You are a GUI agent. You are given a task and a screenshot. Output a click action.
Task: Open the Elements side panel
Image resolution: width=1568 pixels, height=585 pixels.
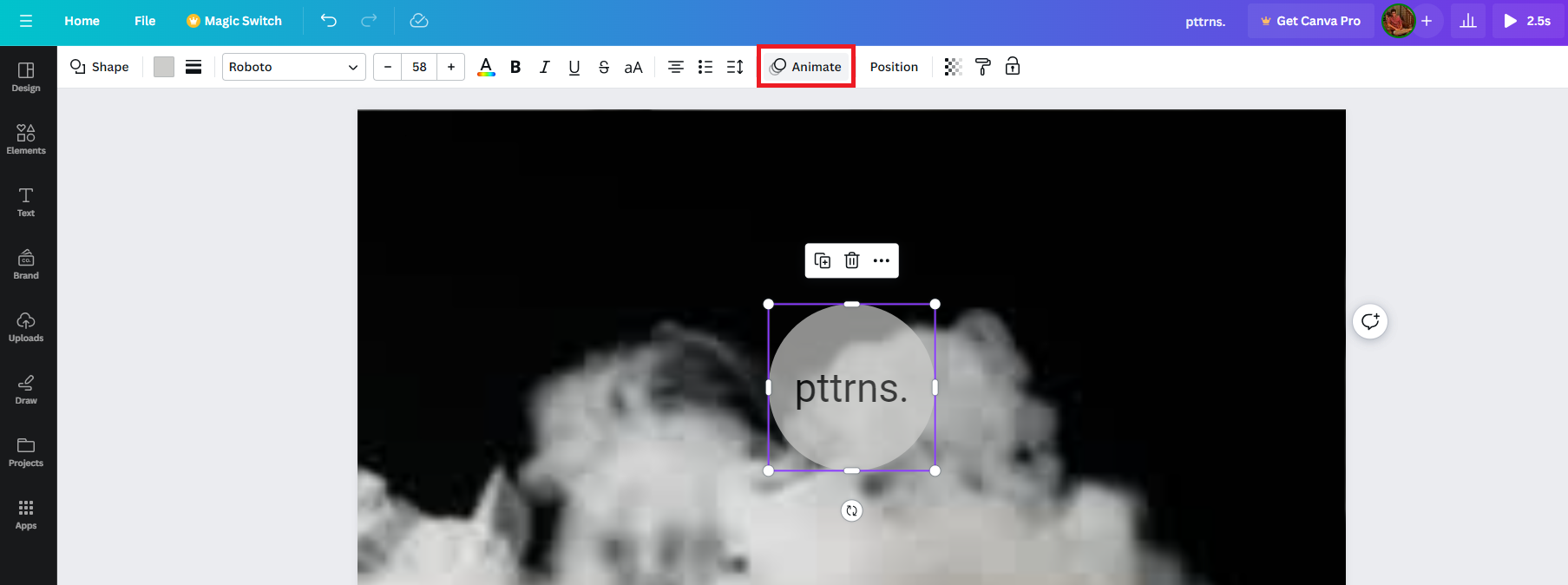tap(26, 139)
